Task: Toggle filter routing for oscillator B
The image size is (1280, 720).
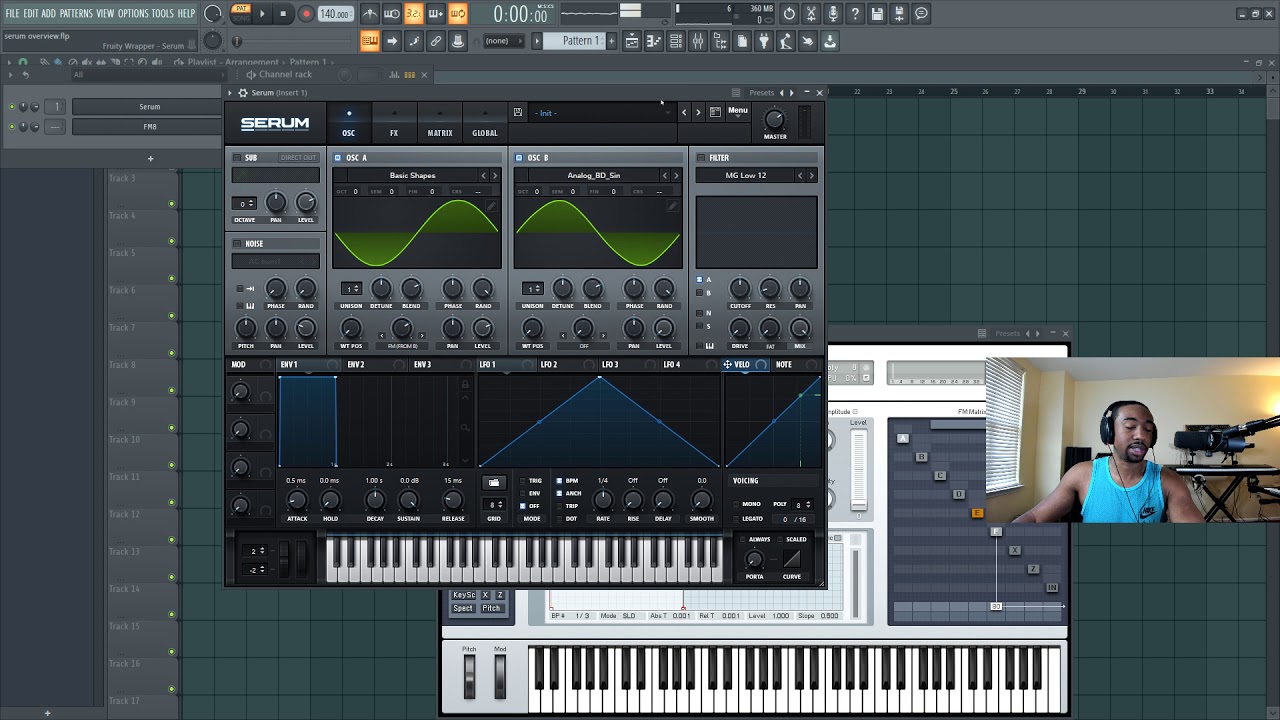Action: click(x=700, y=292)
